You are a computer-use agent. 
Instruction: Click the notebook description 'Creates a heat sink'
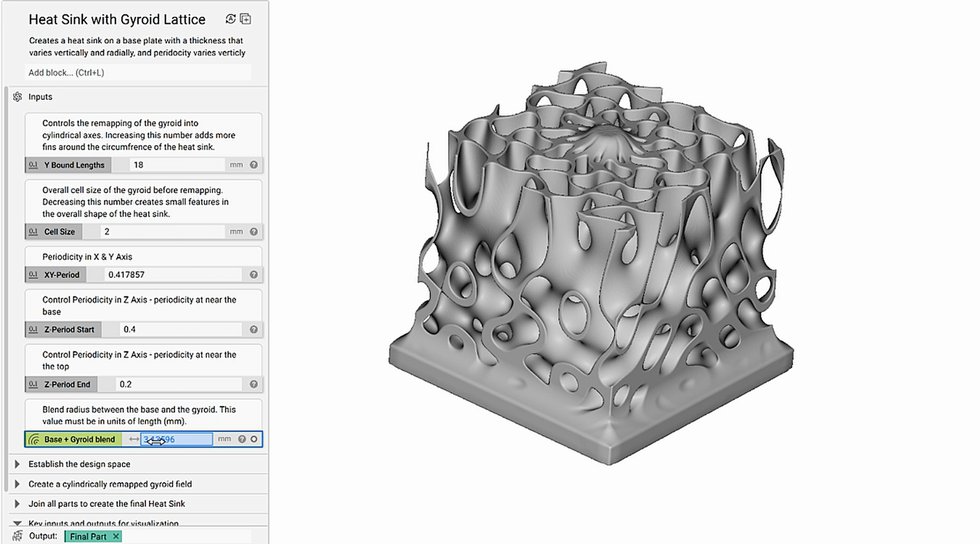pos(137,47)
